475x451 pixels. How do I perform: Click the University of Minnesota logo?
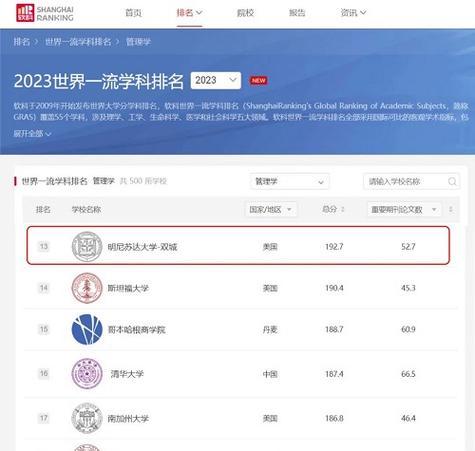87,247
